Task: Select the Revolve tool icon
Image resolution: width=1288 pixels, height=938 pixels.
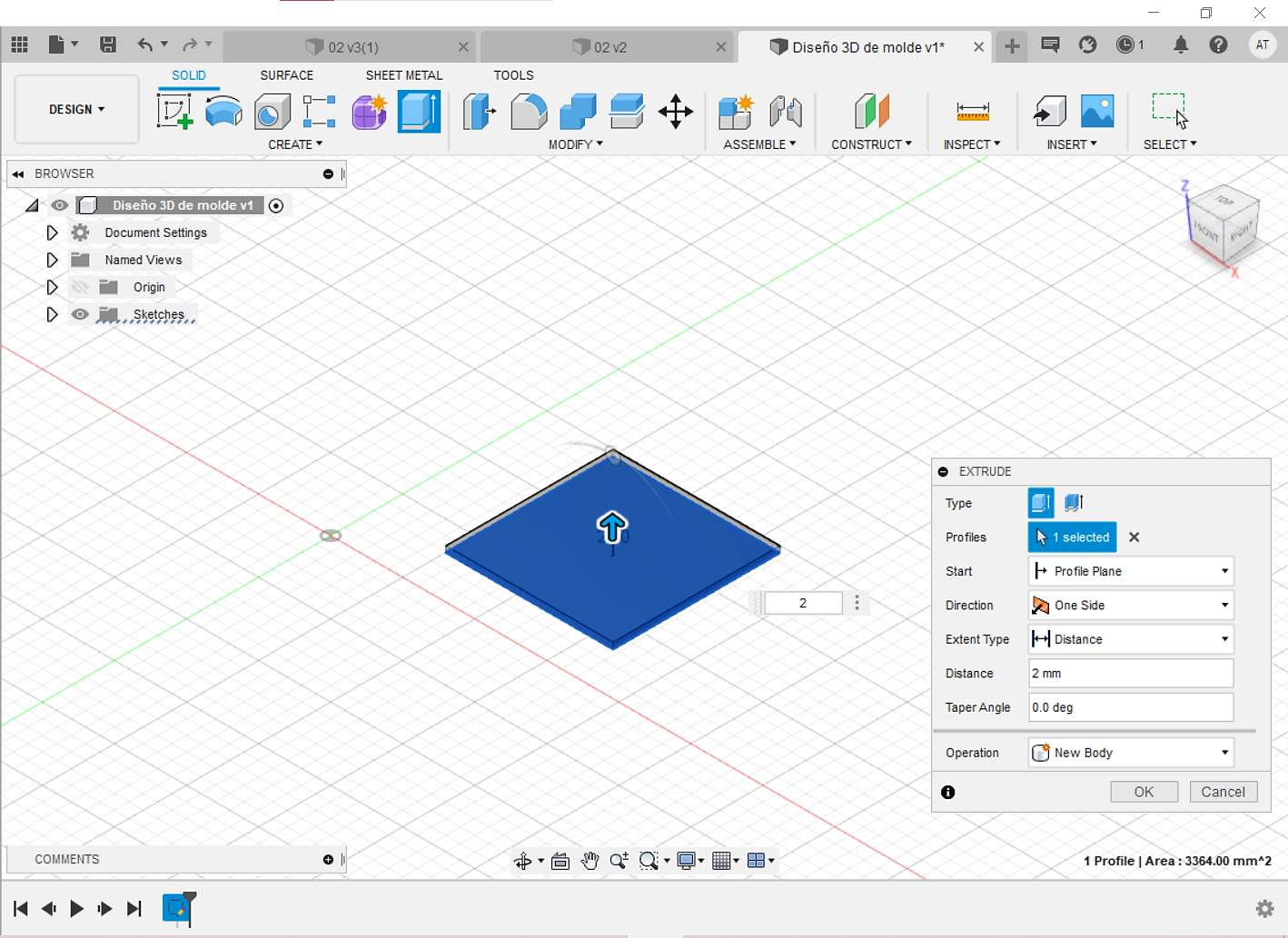Action: click(x=223, y=112)
